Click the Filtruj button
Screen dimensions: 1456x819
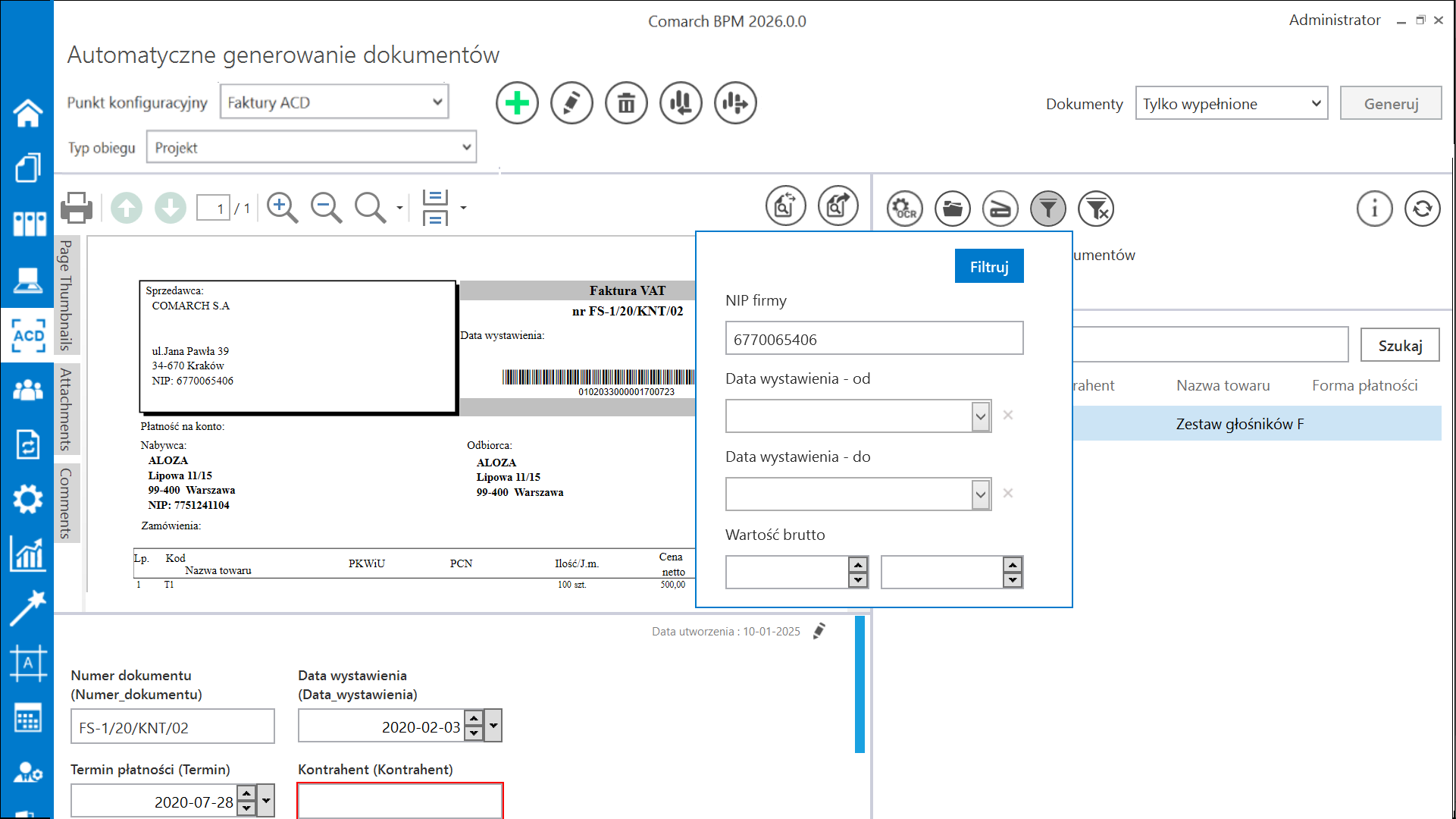[x=988, y=266]
